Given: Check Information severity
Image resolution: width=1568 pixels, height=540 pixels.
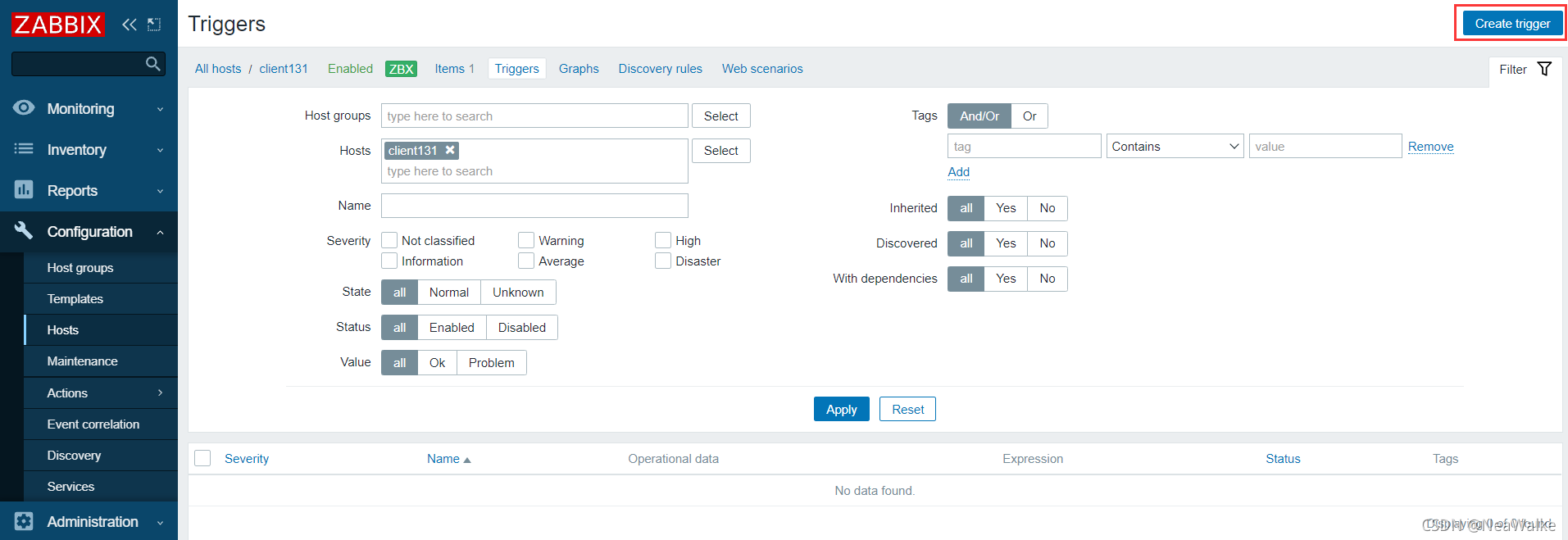Looking at the screenshot, I should 389,261.
